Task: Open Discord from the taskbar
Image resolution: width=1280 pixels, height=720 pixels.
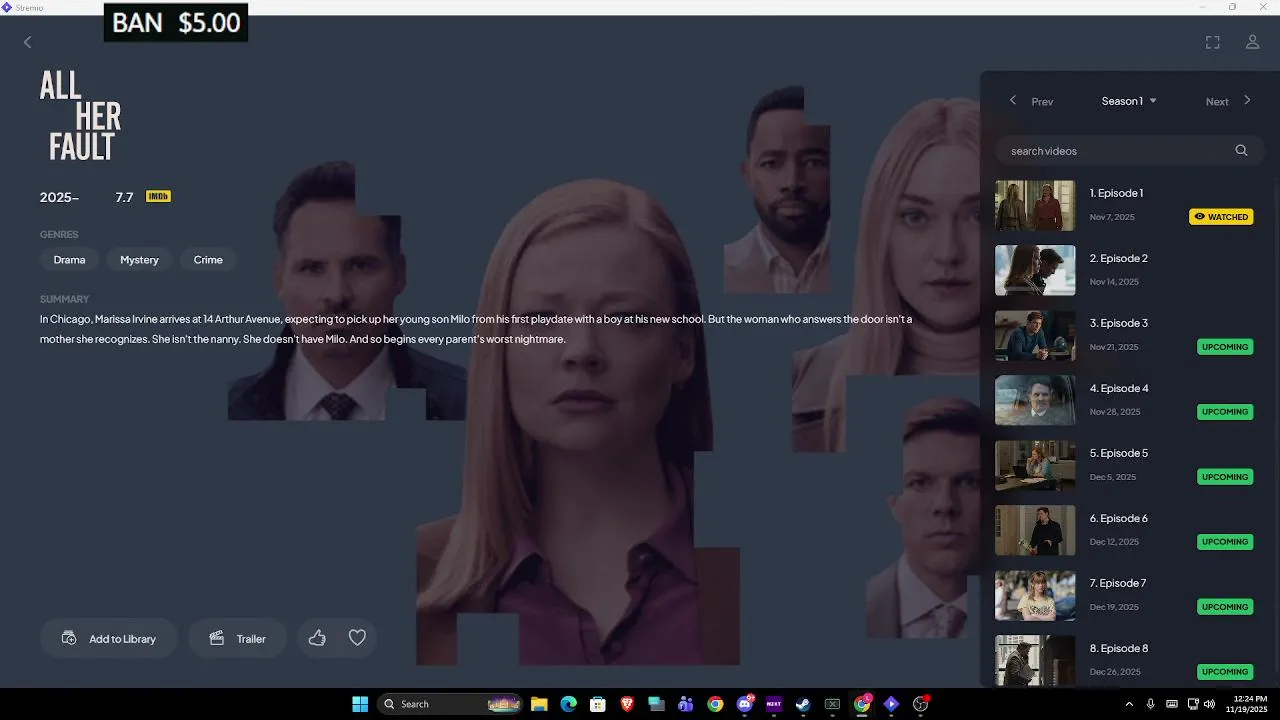Action: [745, 704]
